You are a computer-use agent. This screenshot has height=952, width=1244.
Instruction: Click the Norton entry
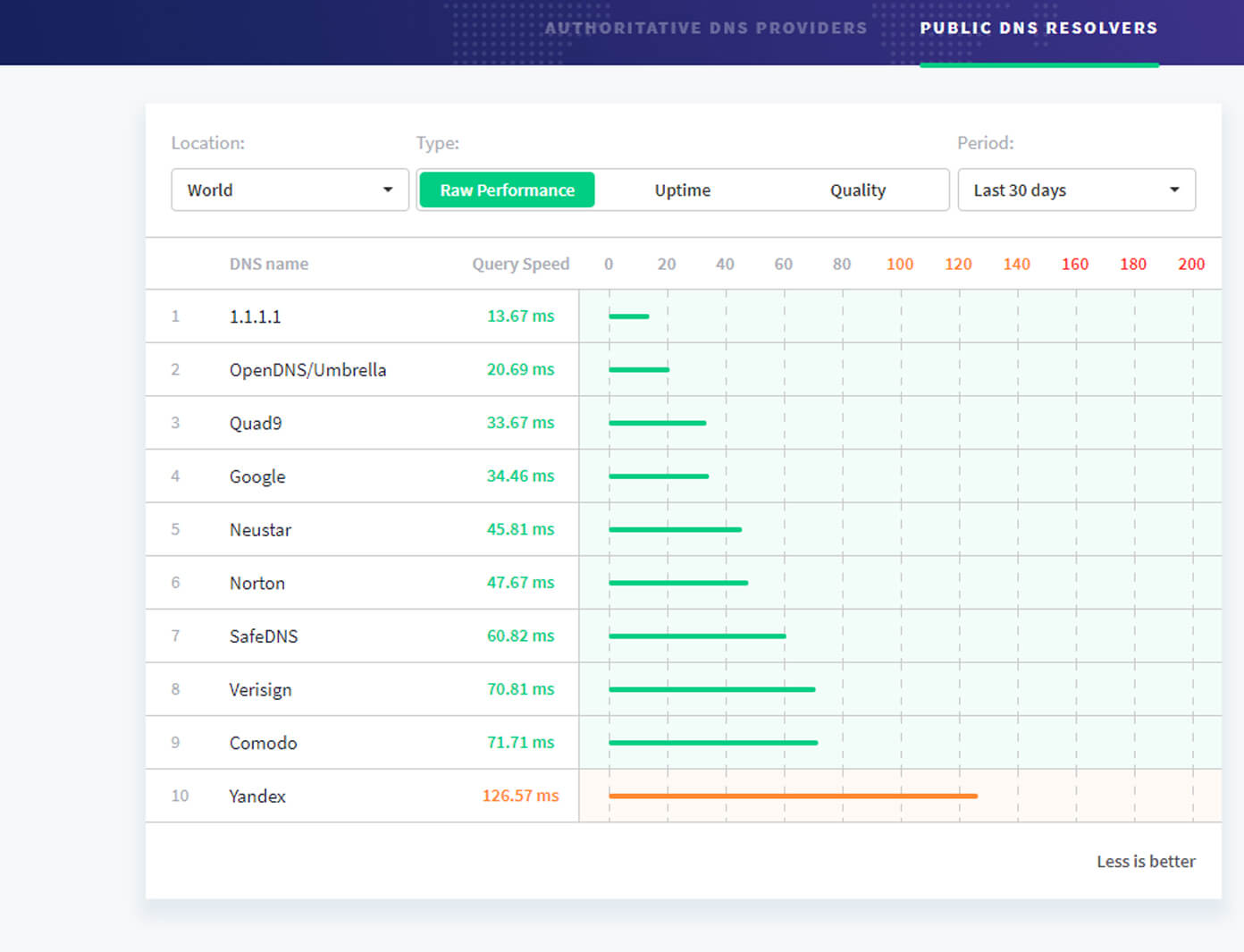click(x=257, y=583)
